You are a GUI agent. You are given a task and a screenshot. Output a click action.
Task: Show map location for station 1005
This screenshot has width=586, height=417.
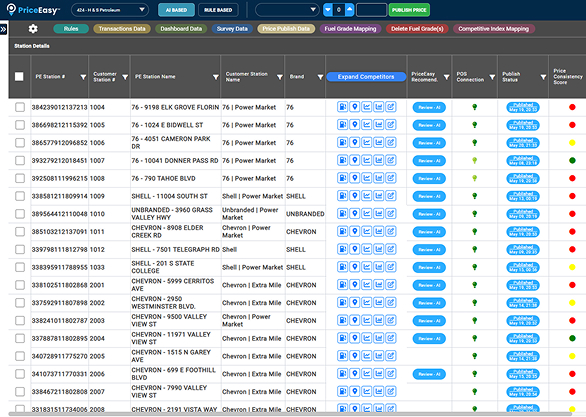pos(354,125)
